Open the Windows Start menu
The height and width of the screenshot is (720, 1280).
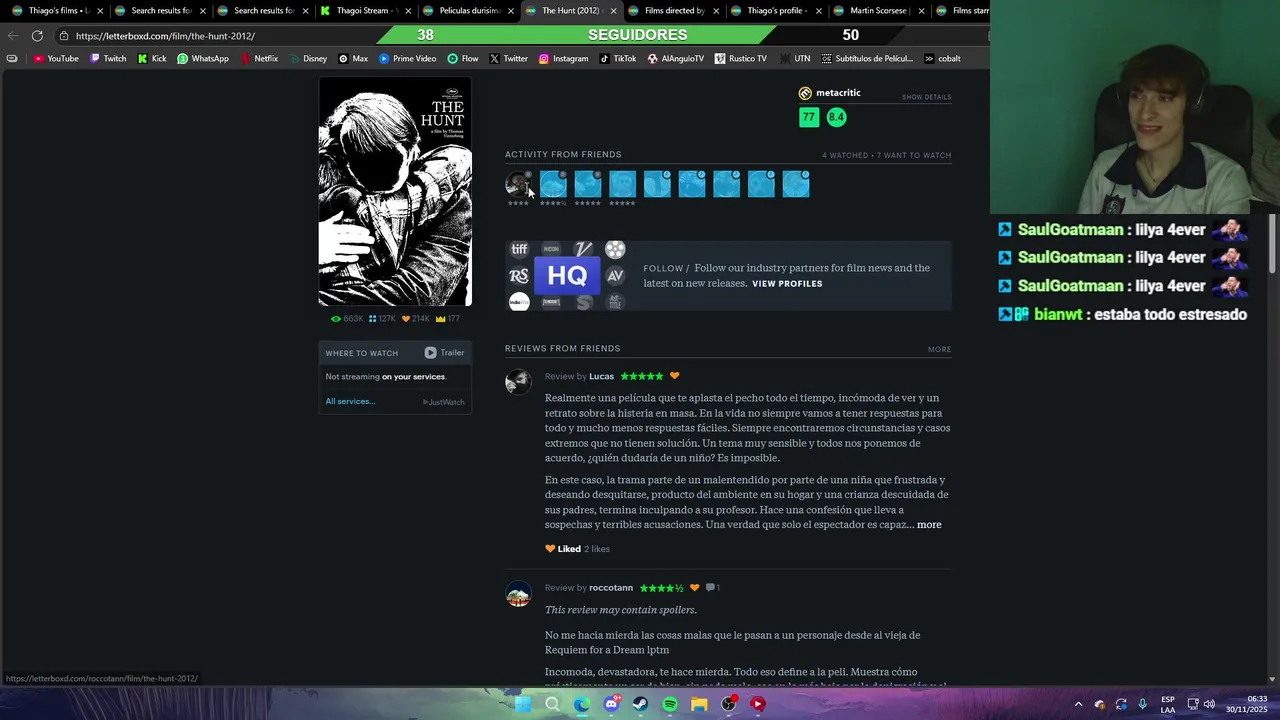(523, 704)
